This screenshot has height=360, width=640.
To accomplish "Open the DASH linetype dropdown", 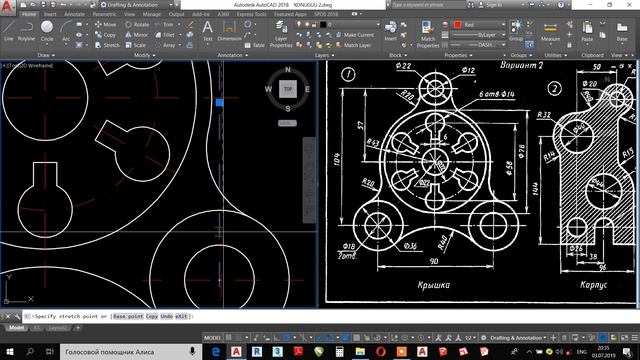I will 479,45.
